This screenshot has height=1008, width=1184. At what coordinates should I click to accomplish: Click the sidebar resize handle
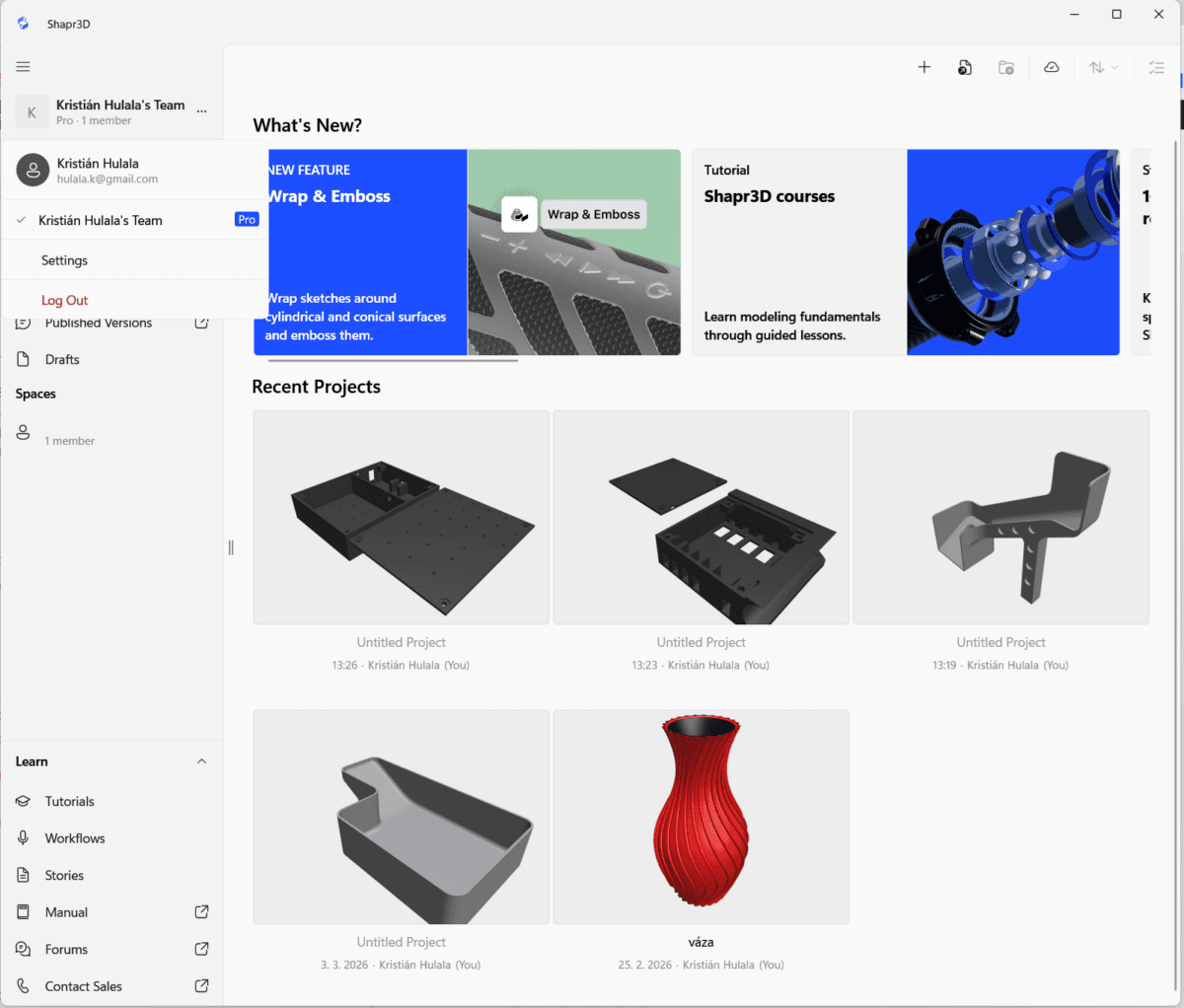231,547
